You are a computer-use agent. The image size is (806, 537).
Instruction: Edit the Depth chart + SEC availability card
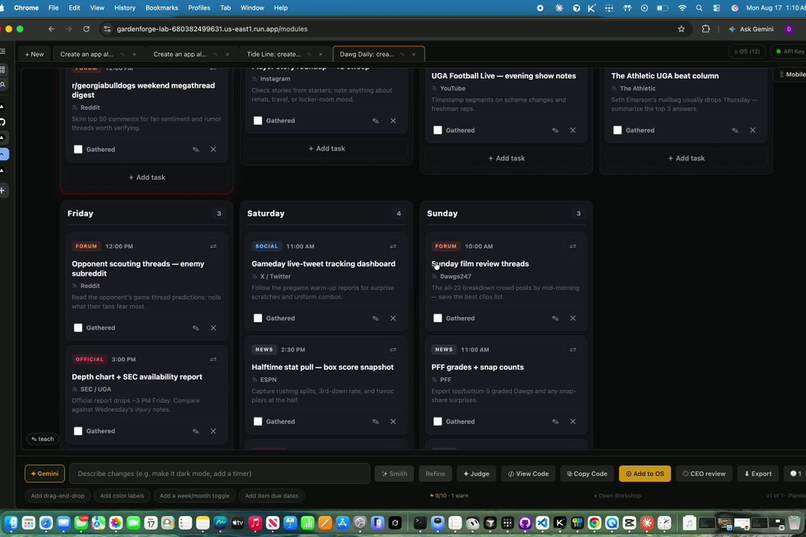coord(196,432)
